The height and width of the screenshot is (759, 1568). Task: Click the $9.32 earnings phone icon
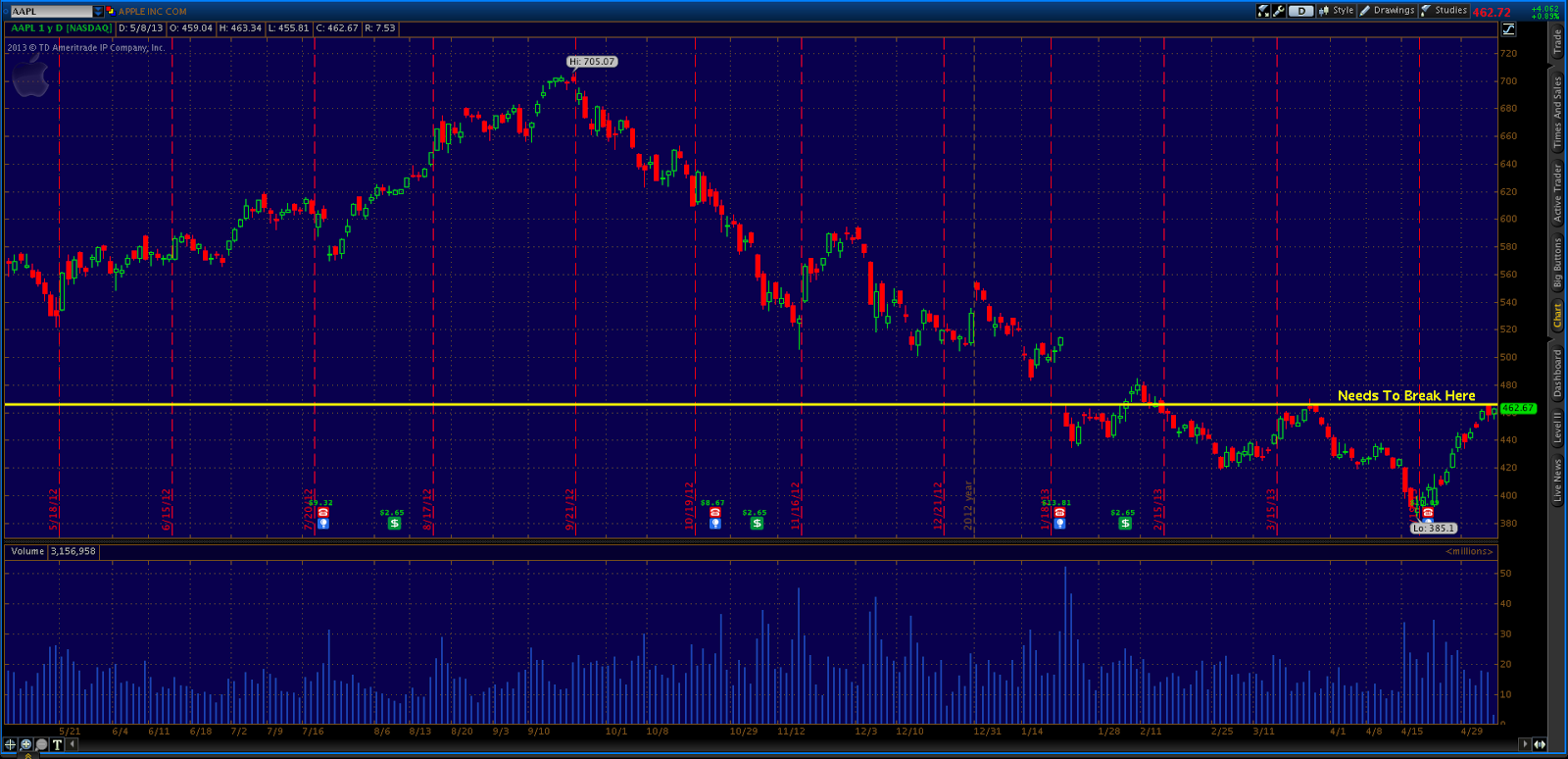[x=323, y=513]
